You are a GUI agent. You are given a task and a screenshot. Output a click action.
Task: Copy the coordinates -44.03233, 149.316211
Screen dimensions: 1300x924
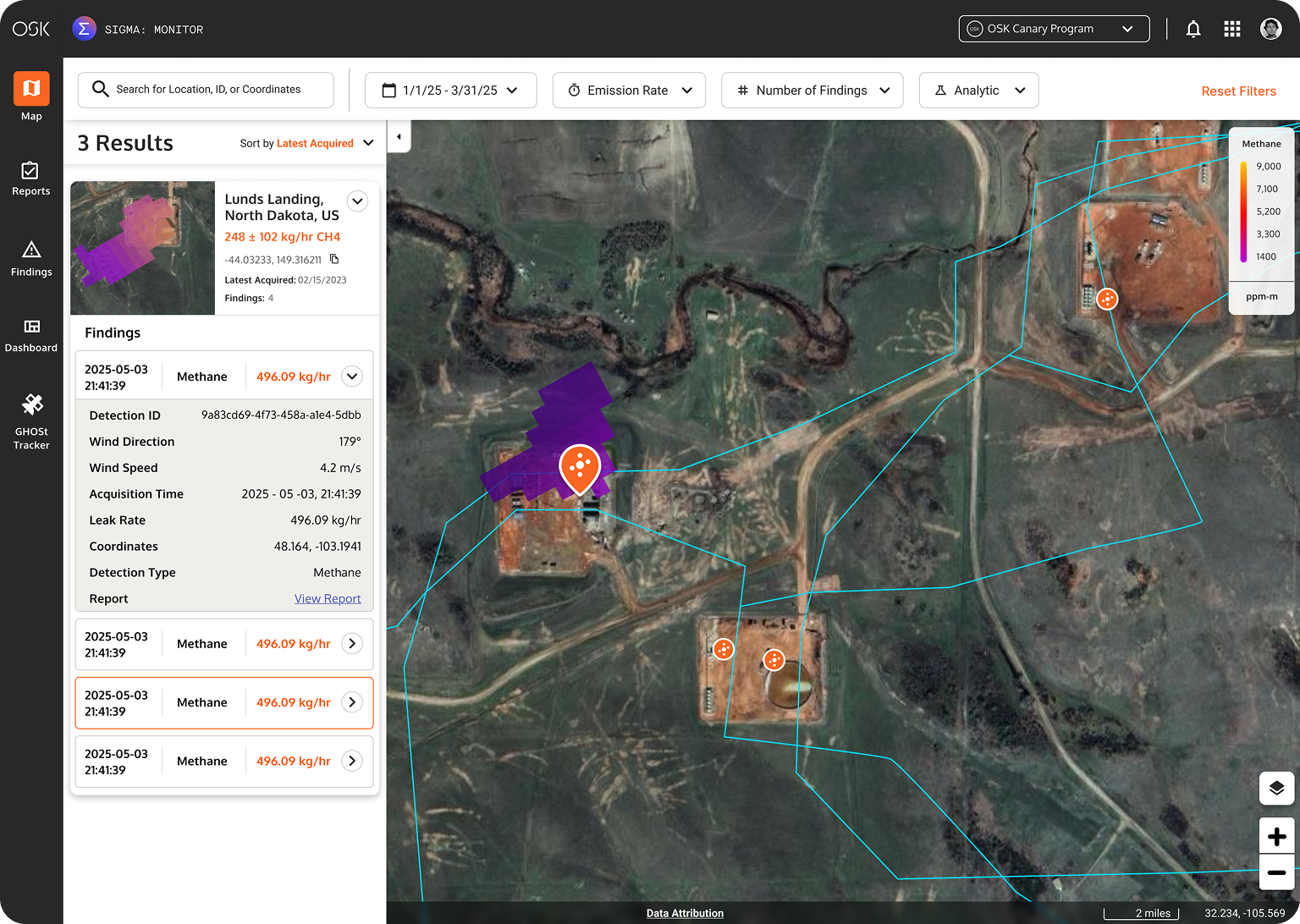334,260
